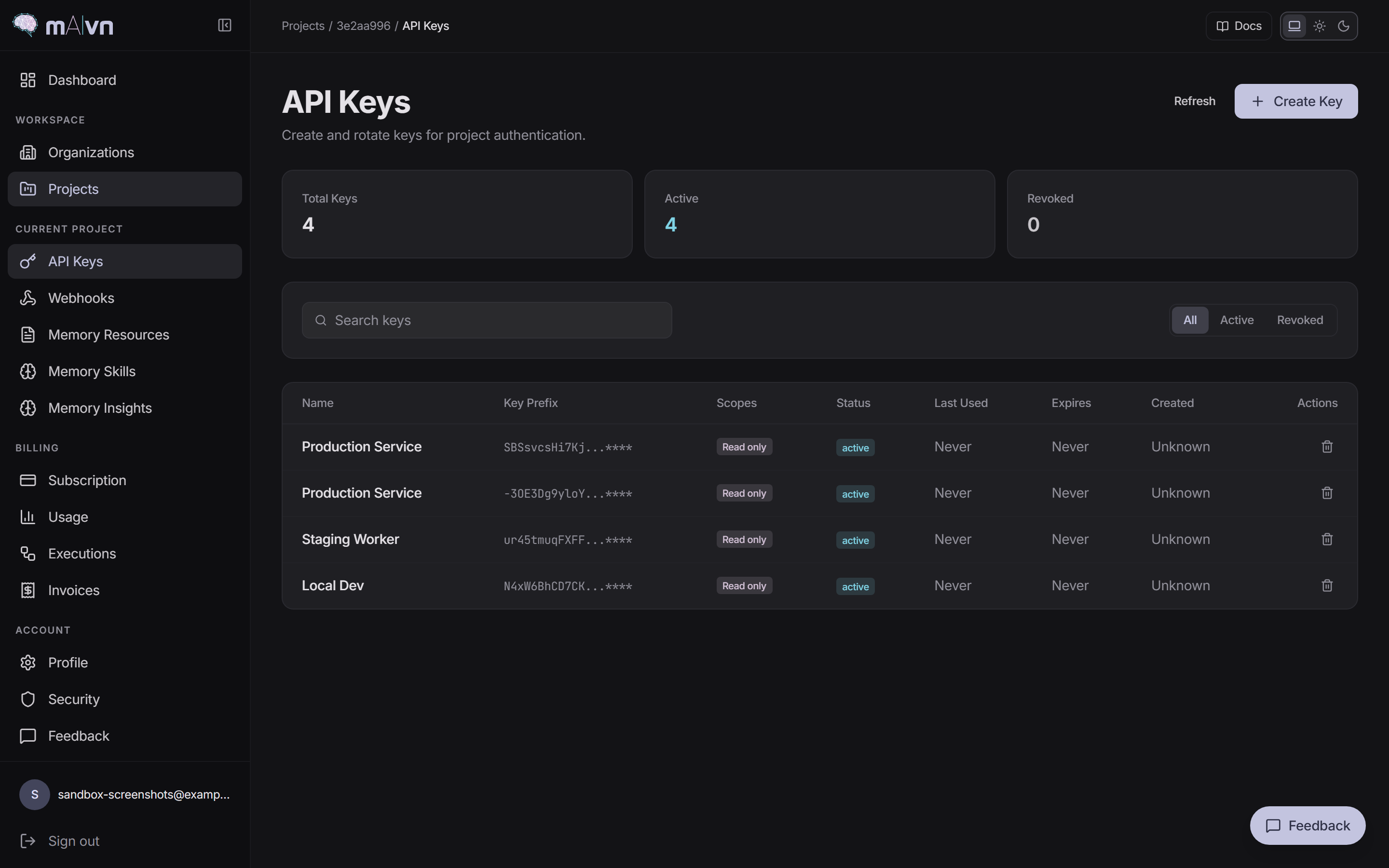Viewport: 1389px width, 868px height.
Task: Click Read only badge for Staging Worker
Action: coord(744,539)
